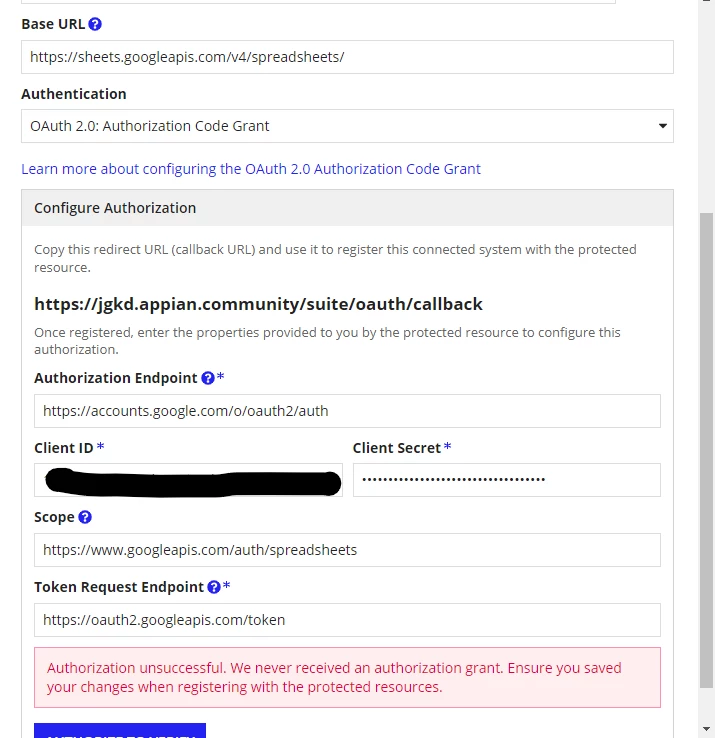Viewport: 715px width, 738px height.
Task: Select the redacted Client ID field
Action: coord(188,480)
